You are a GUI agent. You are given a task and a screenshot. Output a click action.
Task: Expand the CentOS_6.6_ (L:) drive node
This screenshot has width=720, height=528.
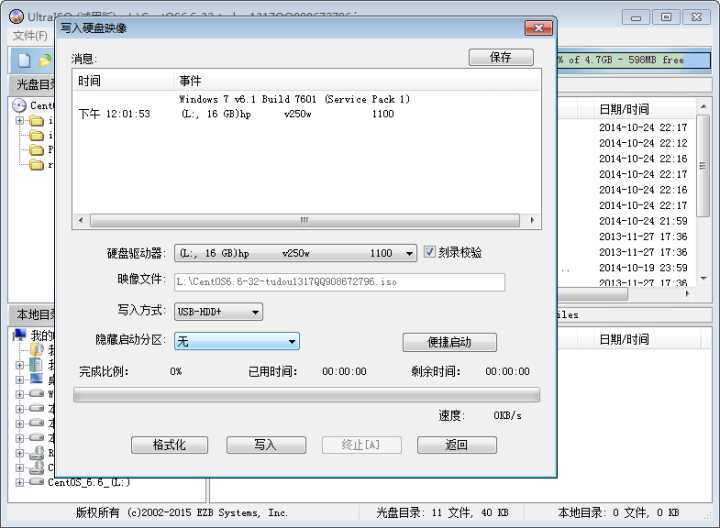(20, 482)
